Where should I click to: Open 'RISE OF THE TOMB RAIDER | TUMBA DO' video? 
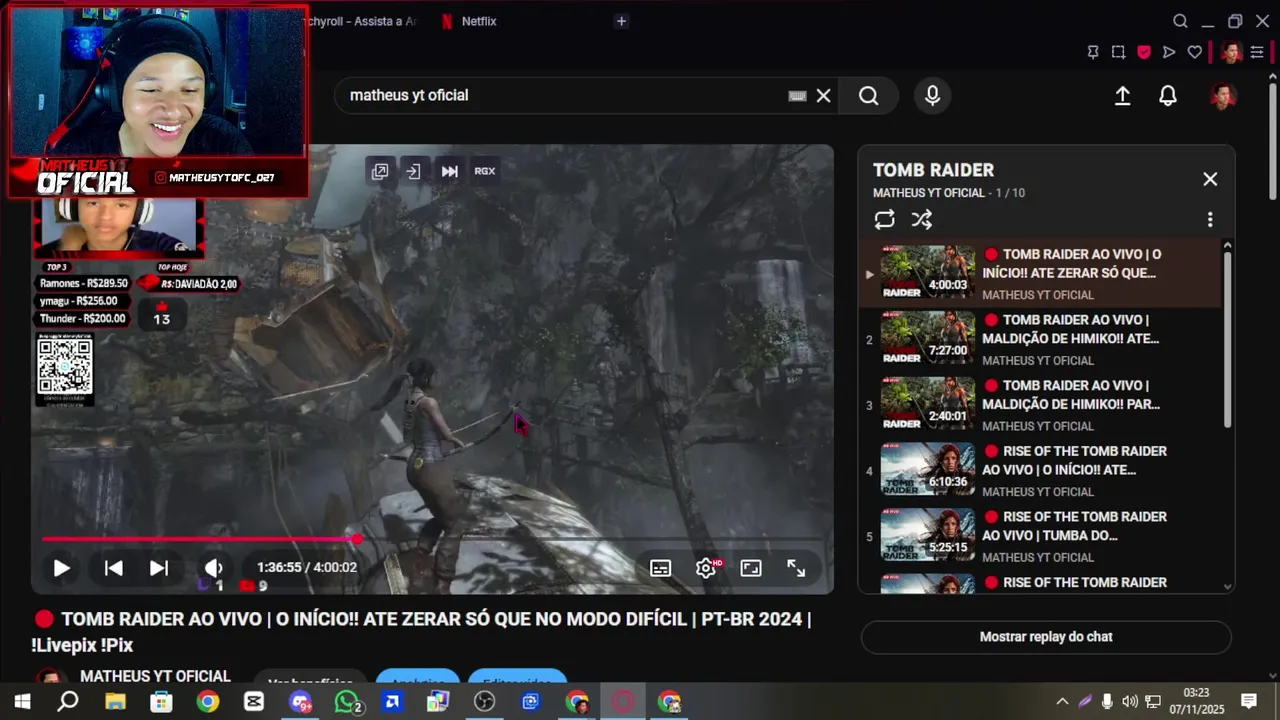[1040, 535]
